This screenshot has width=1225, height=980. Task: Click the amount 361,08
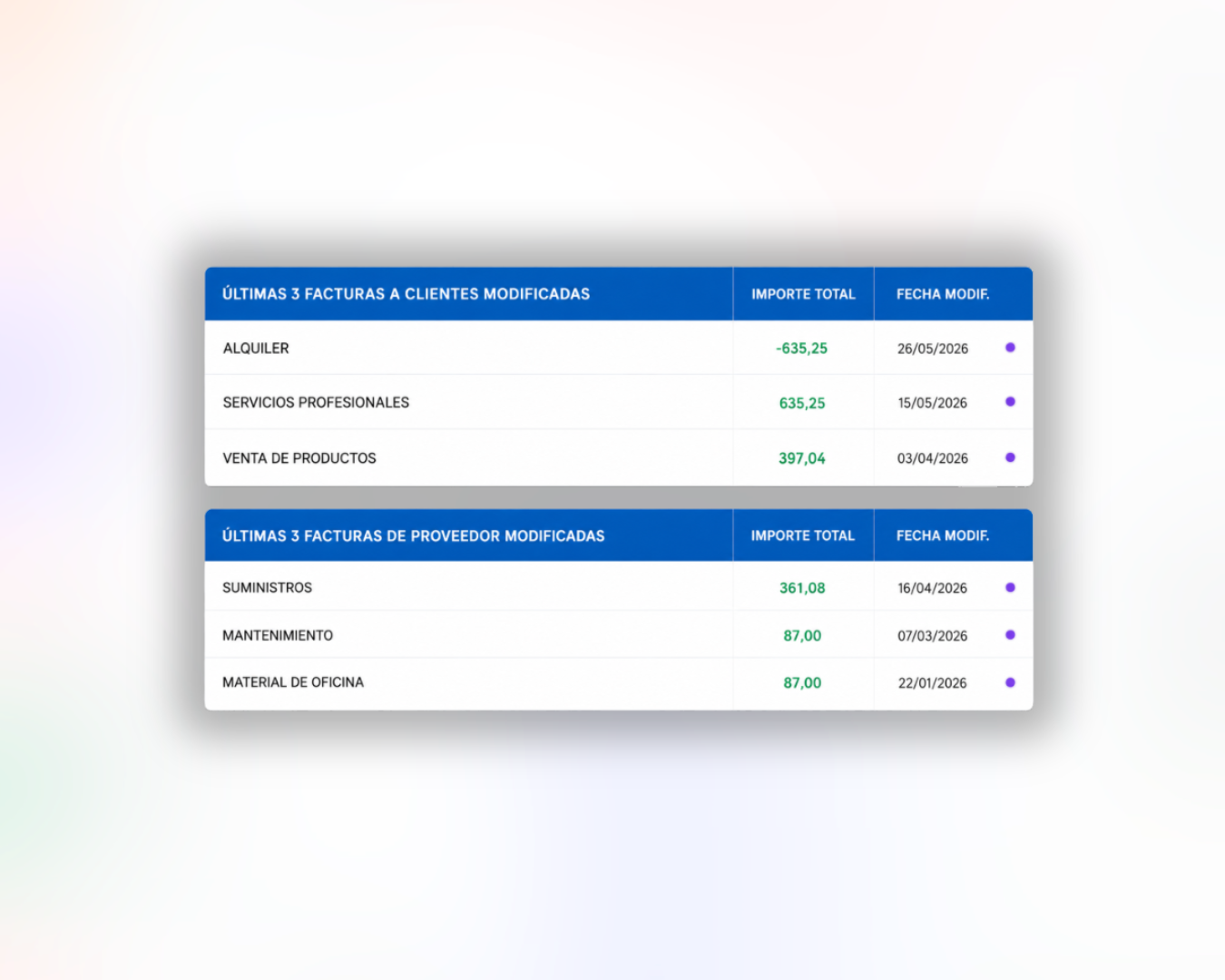coord(802,588)
